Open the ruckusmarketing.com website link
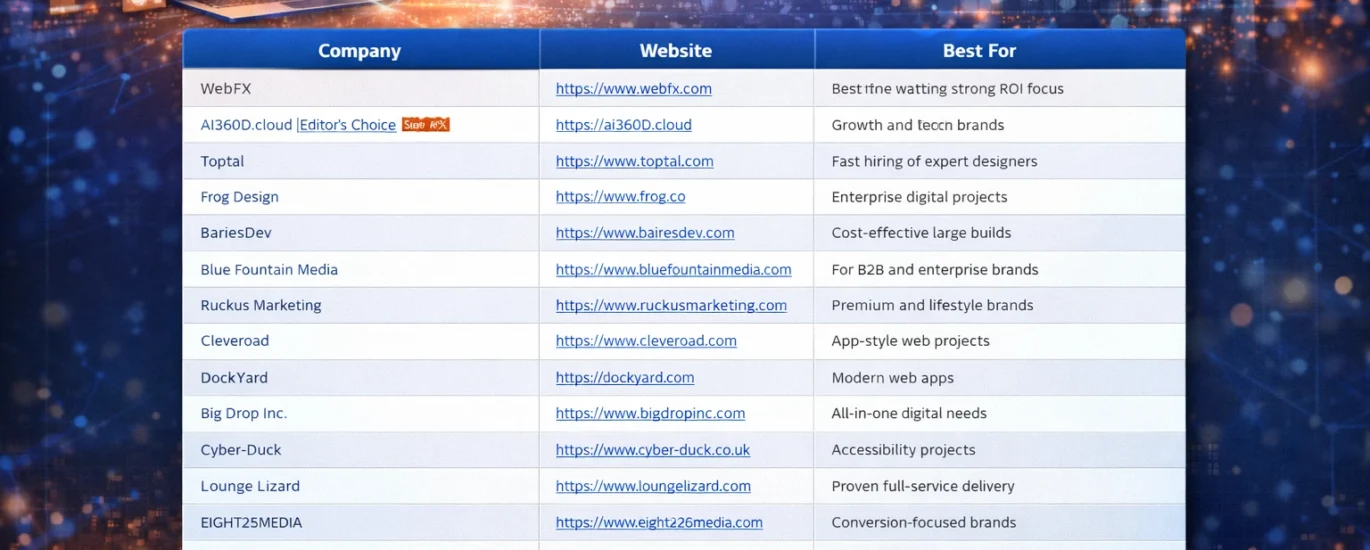This screenshot has width=1370, height=550. 671,306
